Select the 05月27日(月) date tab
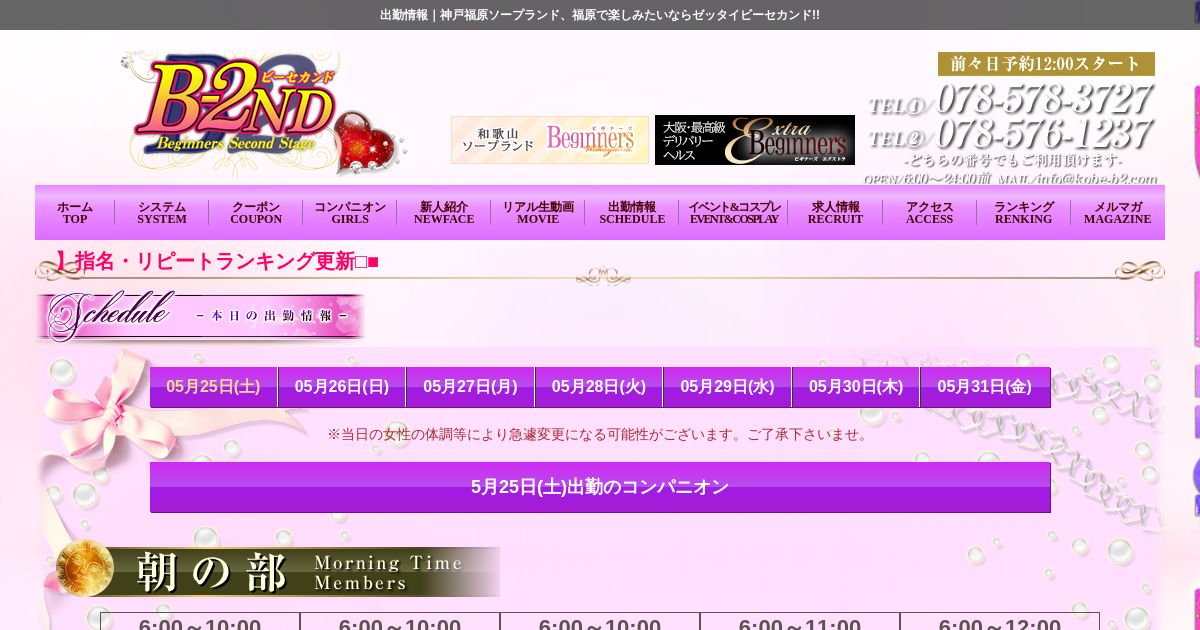Image resolution: width=1200 pixels, height=630 pixels. tap(470, 387)
